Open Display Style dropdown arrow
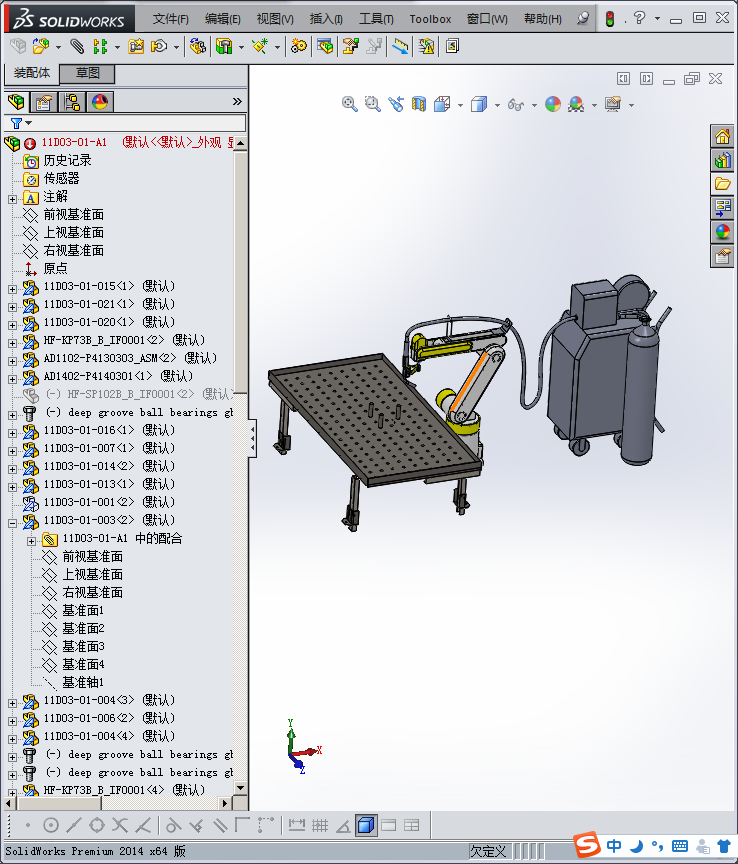Screen dimensions: 738x864 (x=497, y=105)
